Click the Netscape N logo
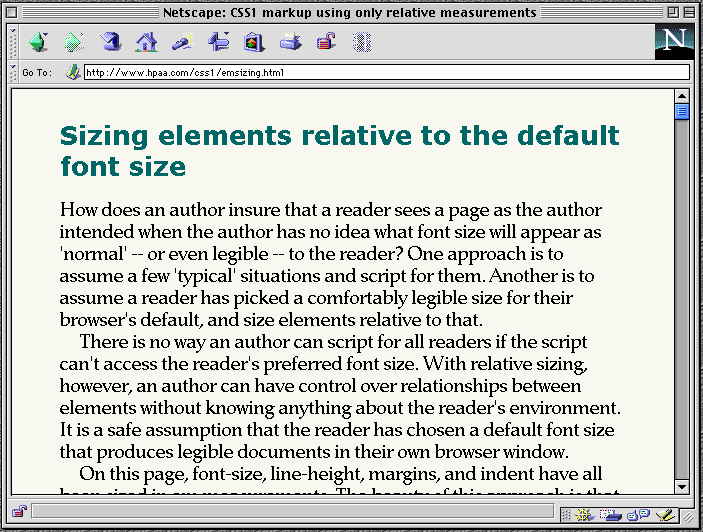This screenshot has width=703, height=532. point(674,42)
